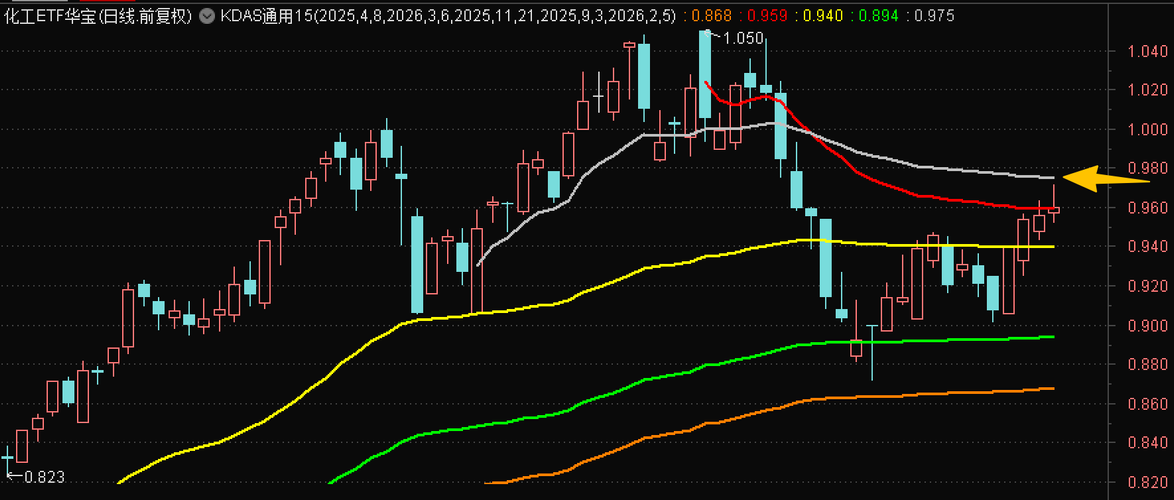
Task: Click the 0.920 price axis label
Action: (1149, 286)
